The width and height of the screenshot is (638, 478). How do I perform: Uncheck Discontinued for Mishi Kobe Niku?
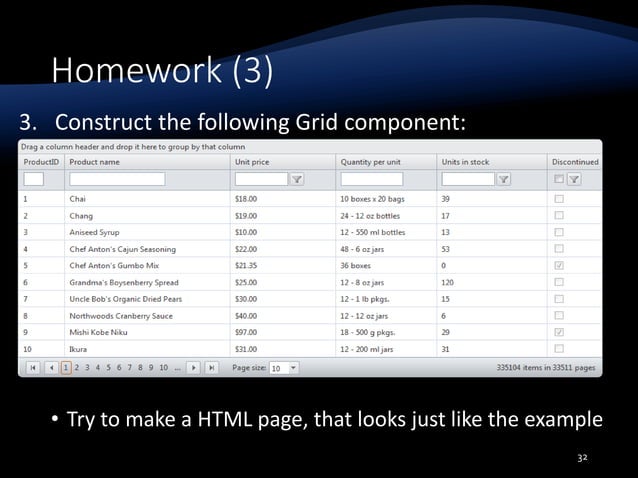click(x=559, y=332)
